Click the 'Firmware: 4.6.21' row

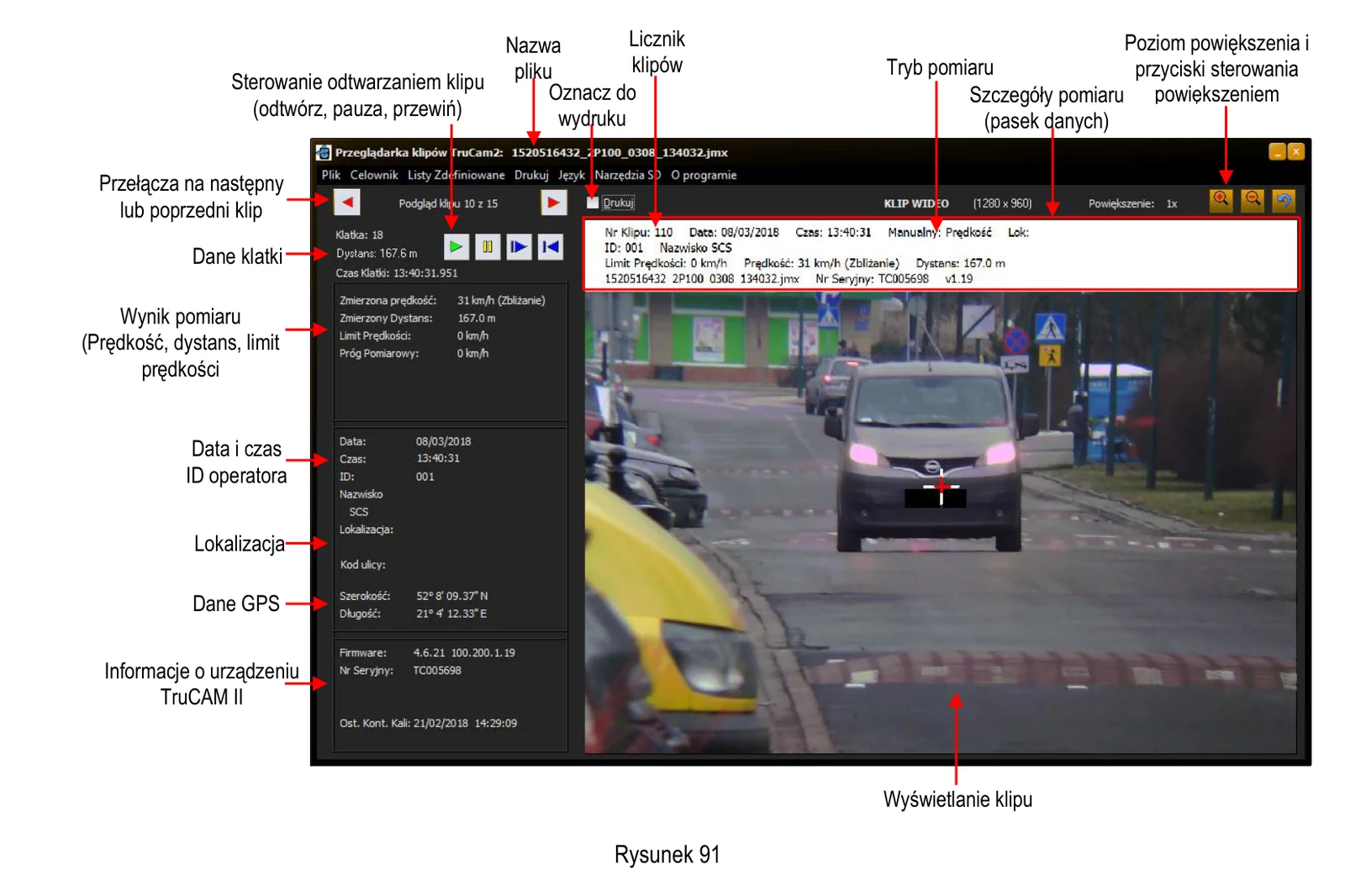point(427,652)
